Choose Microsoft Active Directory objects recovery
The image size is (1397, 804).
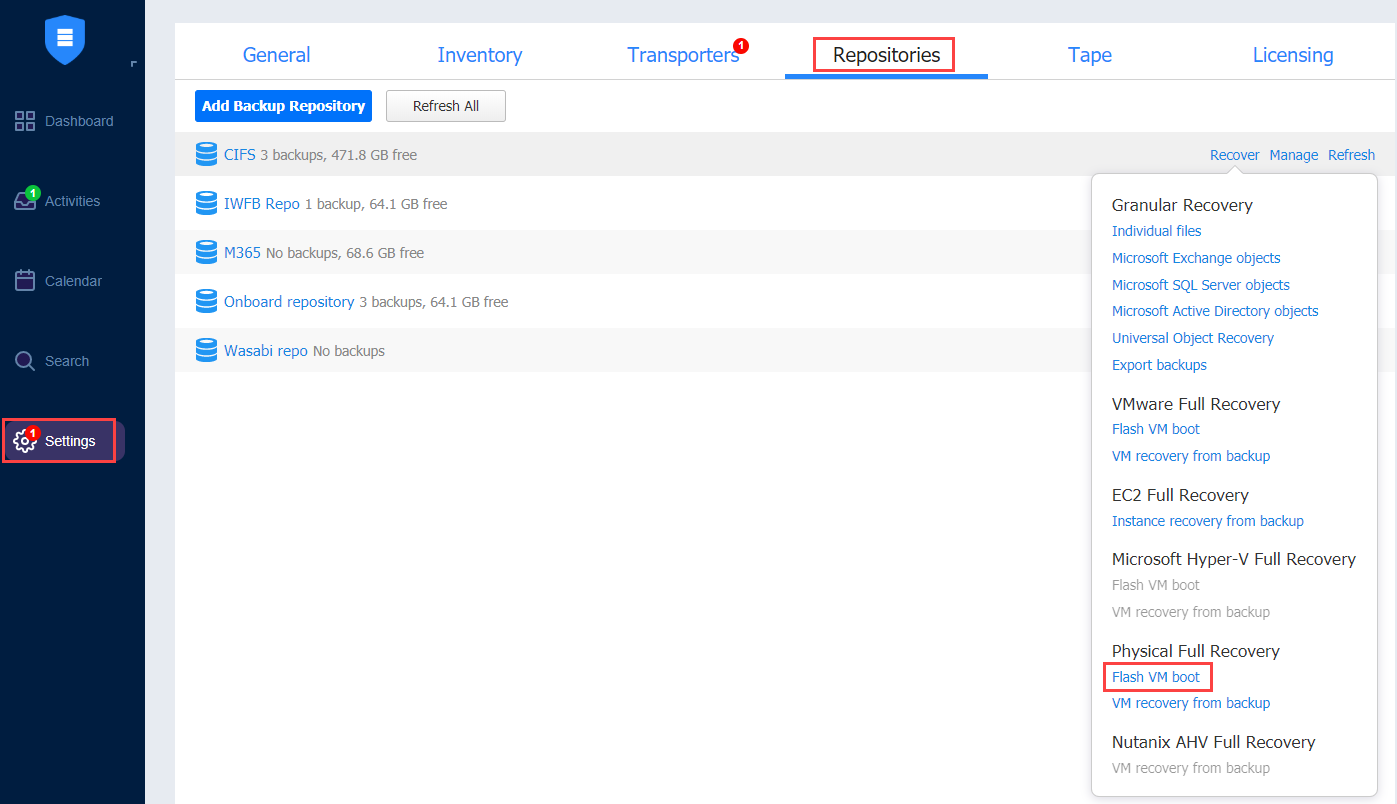tap(1215, 311)
